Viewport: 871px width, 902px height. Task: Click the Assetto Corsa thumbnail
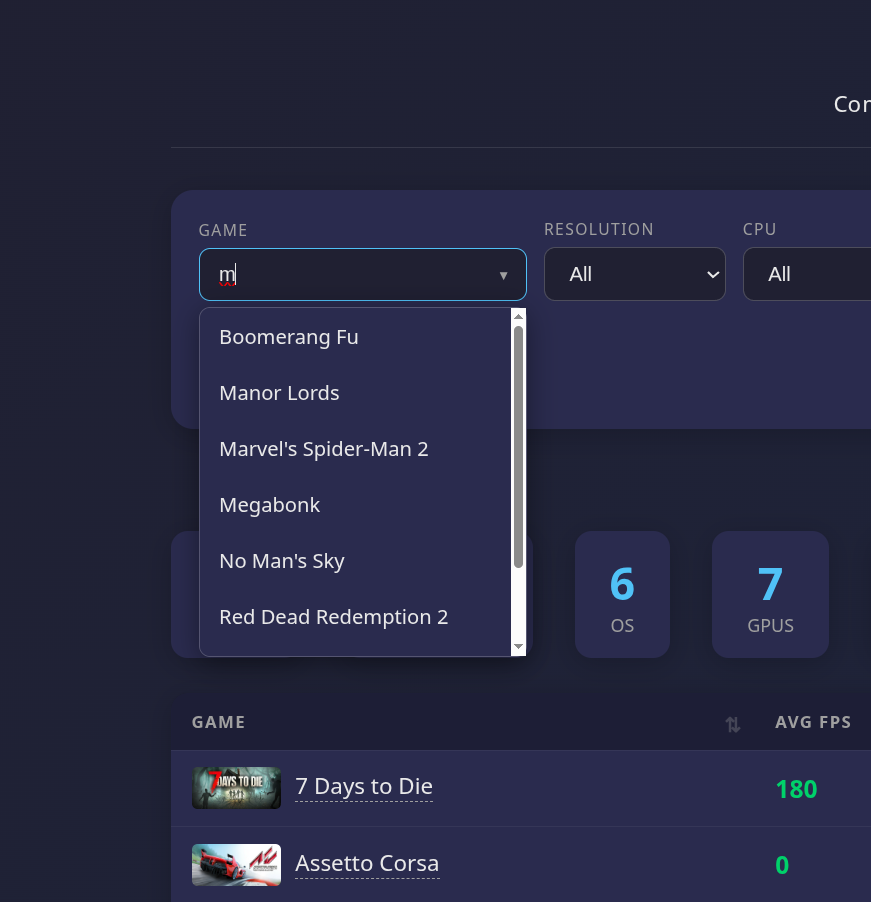coord(236,865)
